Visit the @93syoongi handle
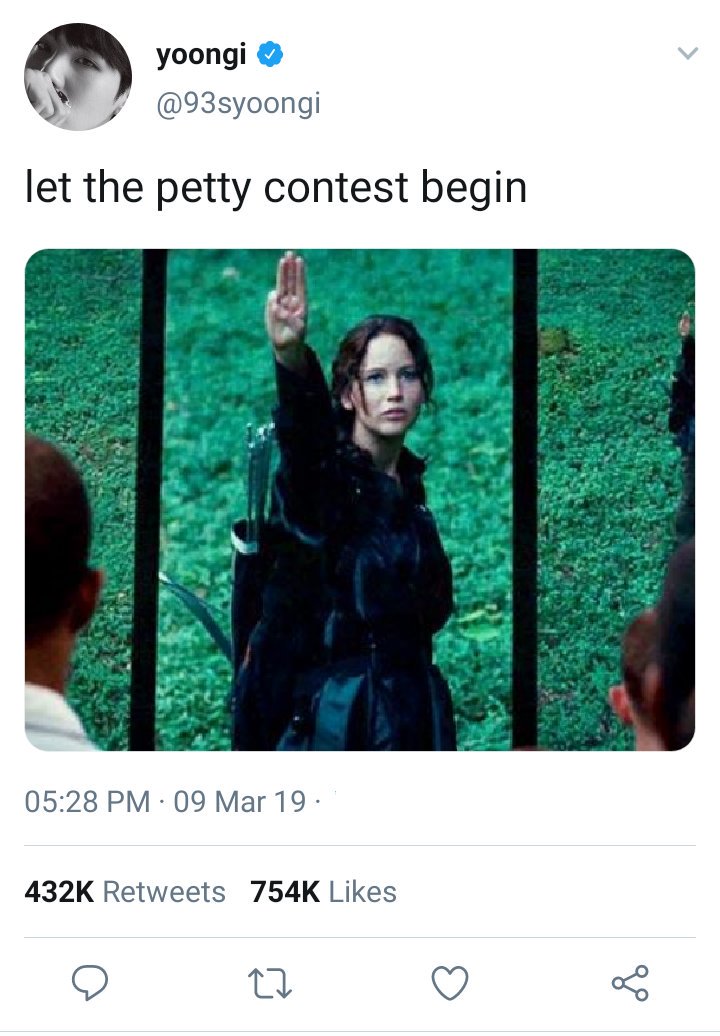The width and height of the screenshot is (720, 1036). click(x=238, y=104)
